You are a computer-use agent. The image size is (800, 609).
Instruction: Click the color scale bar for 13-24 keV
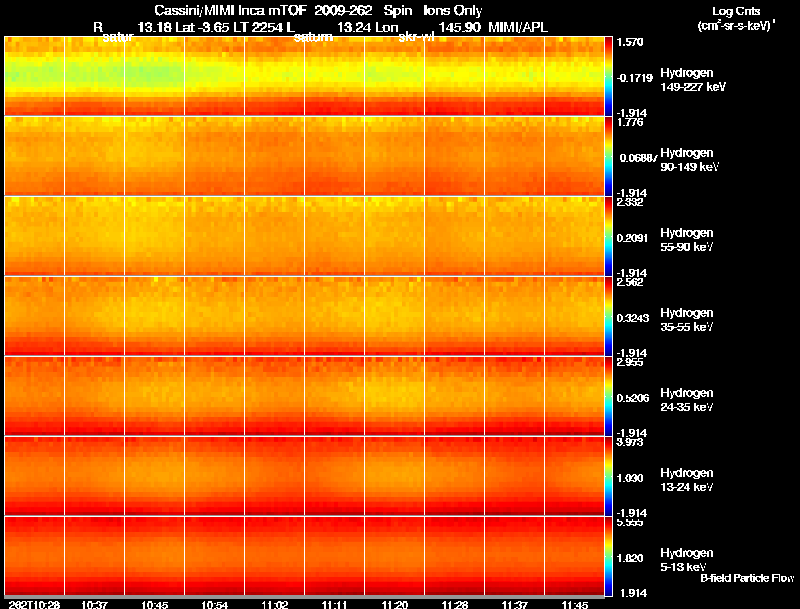(x=608, y=476)
